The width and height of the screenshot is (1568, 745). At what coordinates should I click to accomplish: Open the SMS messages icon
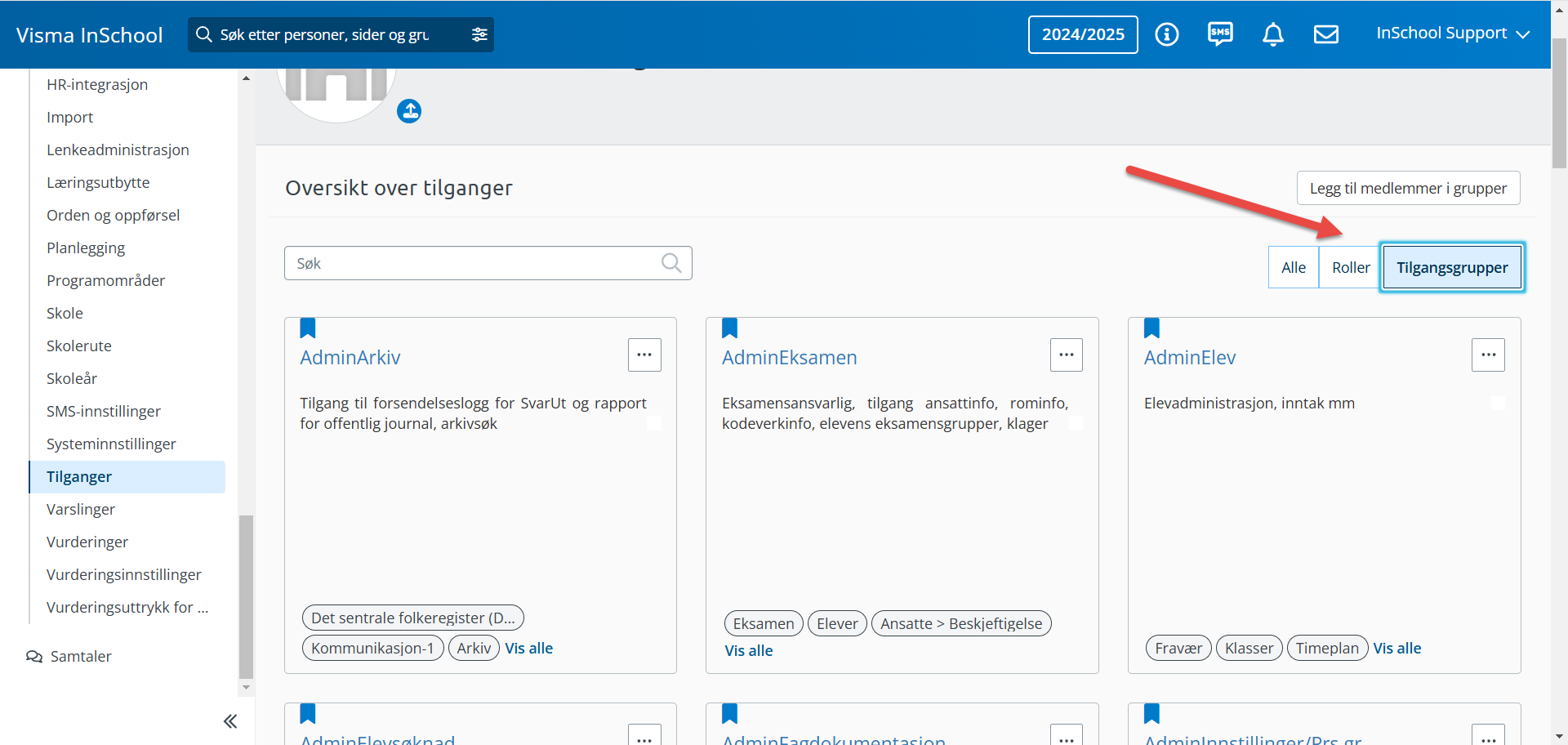coord(1220,34)
